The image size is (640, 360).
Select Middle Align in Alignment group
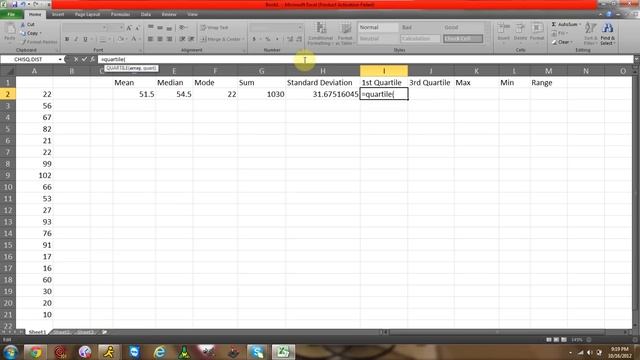160,28
